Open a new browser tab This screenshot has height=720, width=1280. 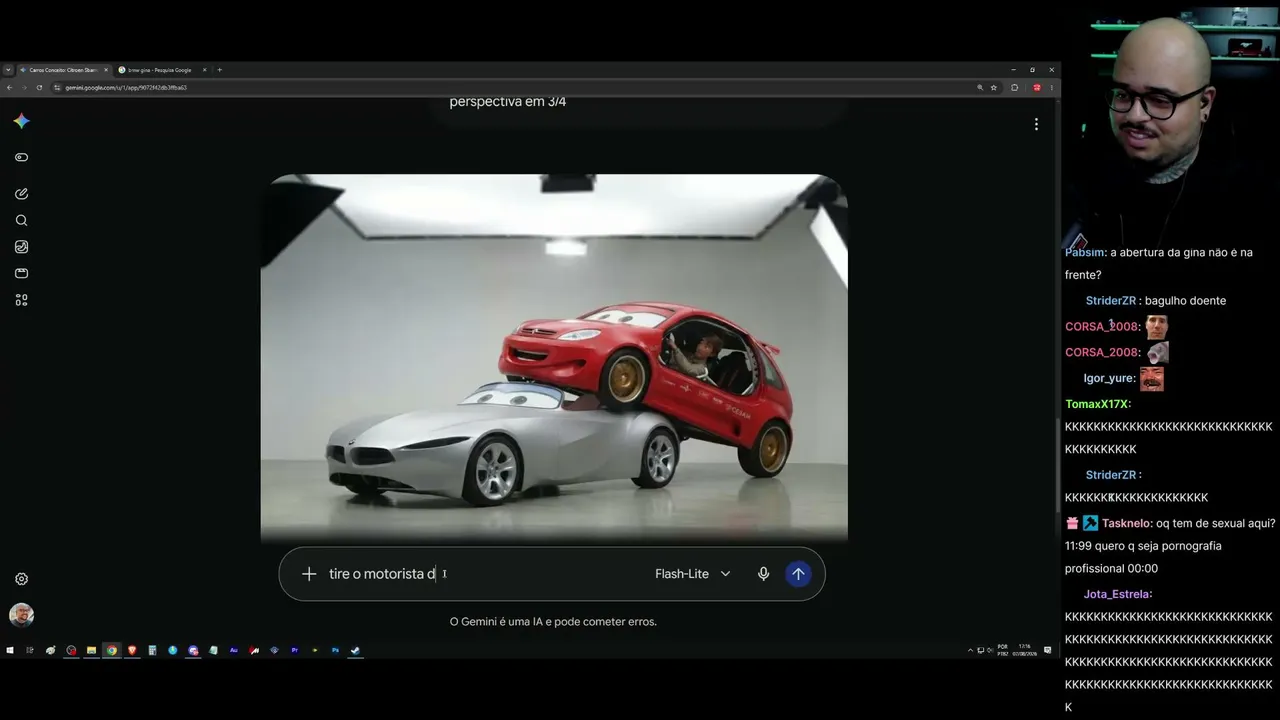tap(220, 70)
